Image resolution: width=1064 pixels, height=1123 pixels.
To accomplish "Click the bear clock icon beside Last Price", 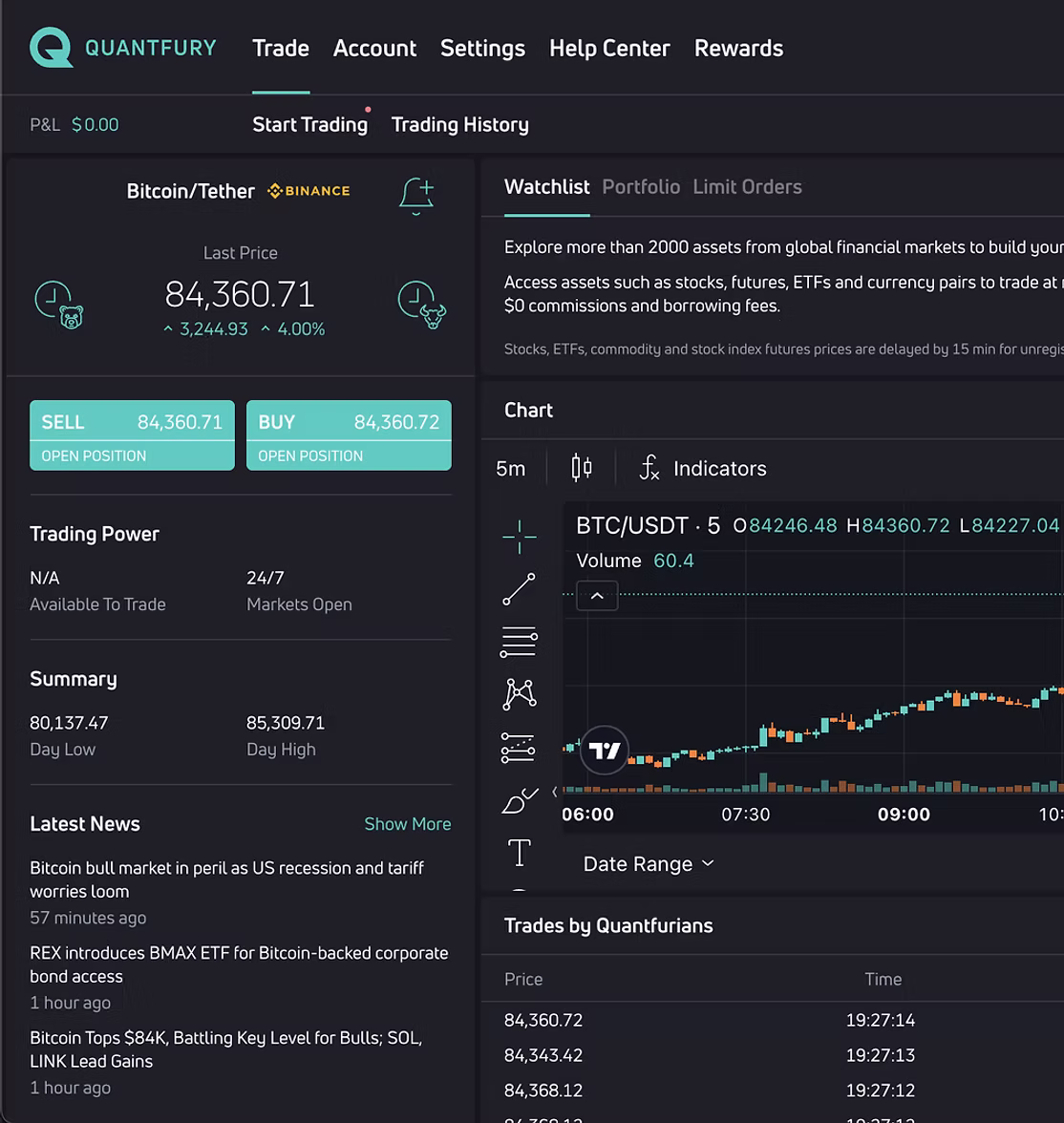I will pos(59,306).
